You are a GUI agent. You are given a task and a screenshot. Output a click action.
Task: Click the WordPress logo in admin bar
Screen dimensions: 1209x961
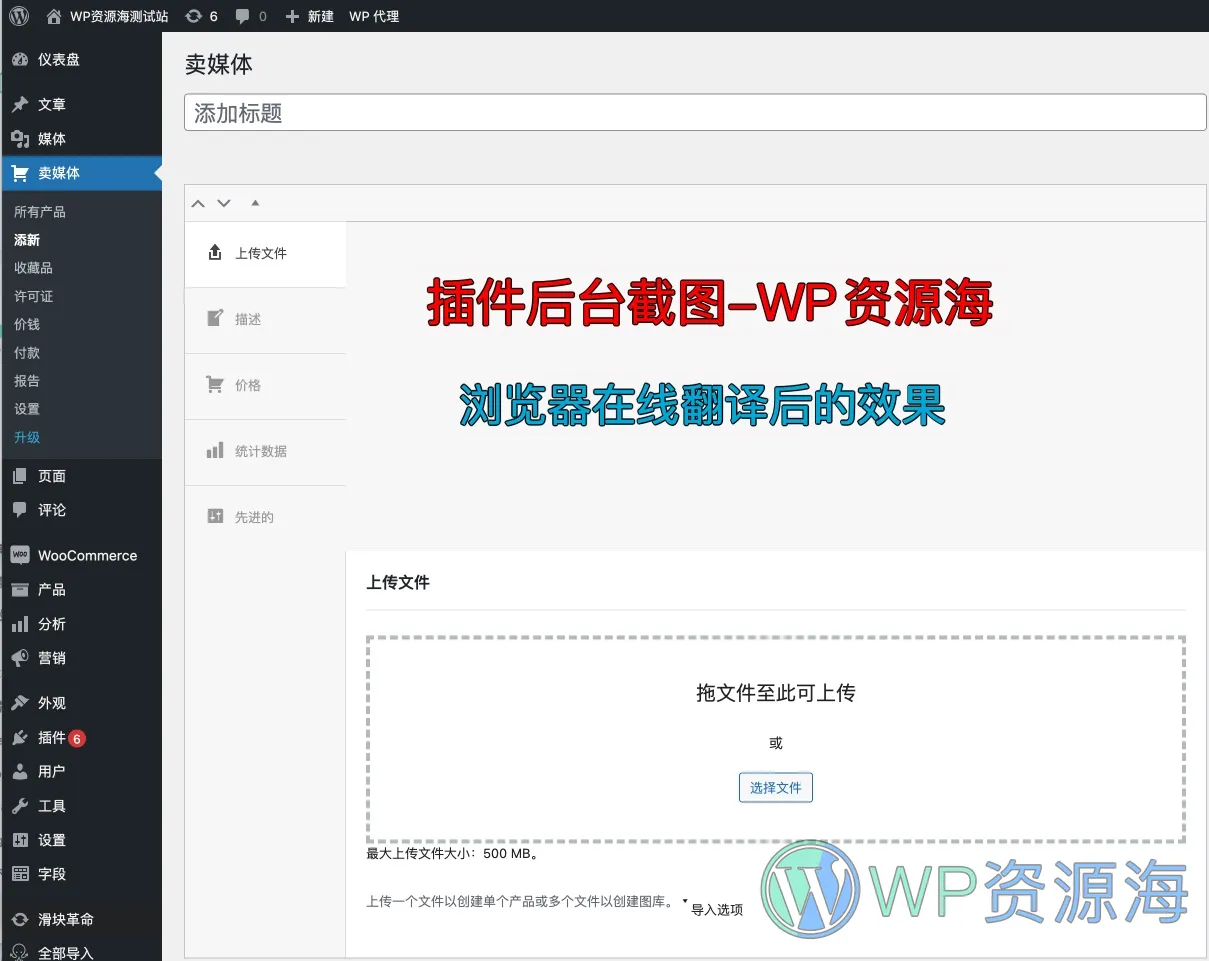18,16
